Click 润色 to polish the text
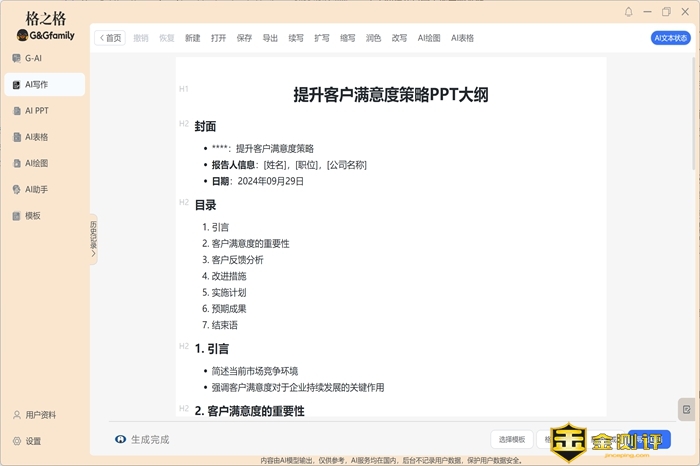Image resolution: width=700 pixels, height=466 pixels. click(x=374, y=38)
